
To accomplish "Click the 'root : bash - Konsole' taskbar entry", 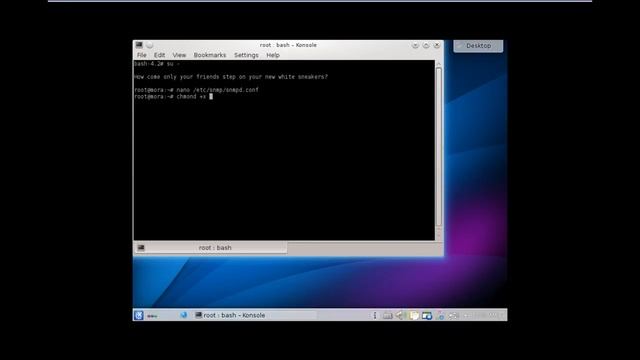I will (255, 315).
